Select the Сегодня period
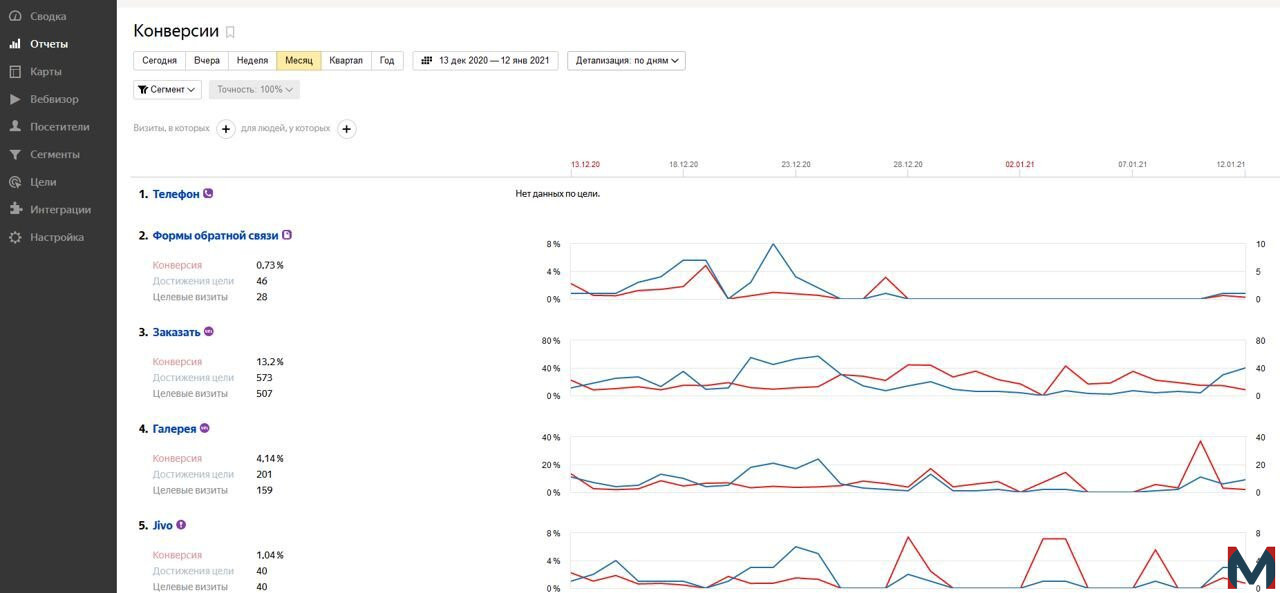 click(160, 60)
